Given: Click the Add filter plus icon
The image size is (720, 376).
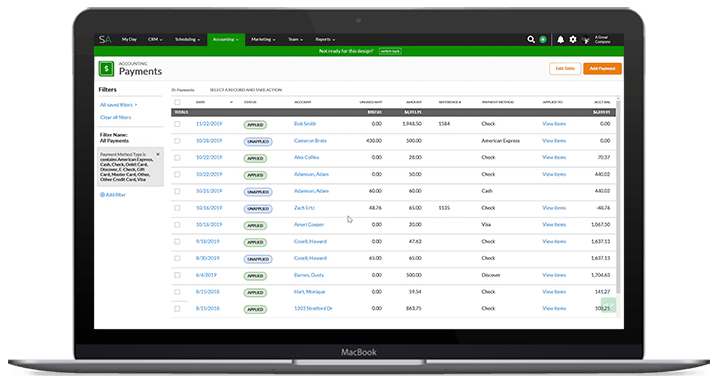Looking at the screenshot, I should tap(102, 195).
